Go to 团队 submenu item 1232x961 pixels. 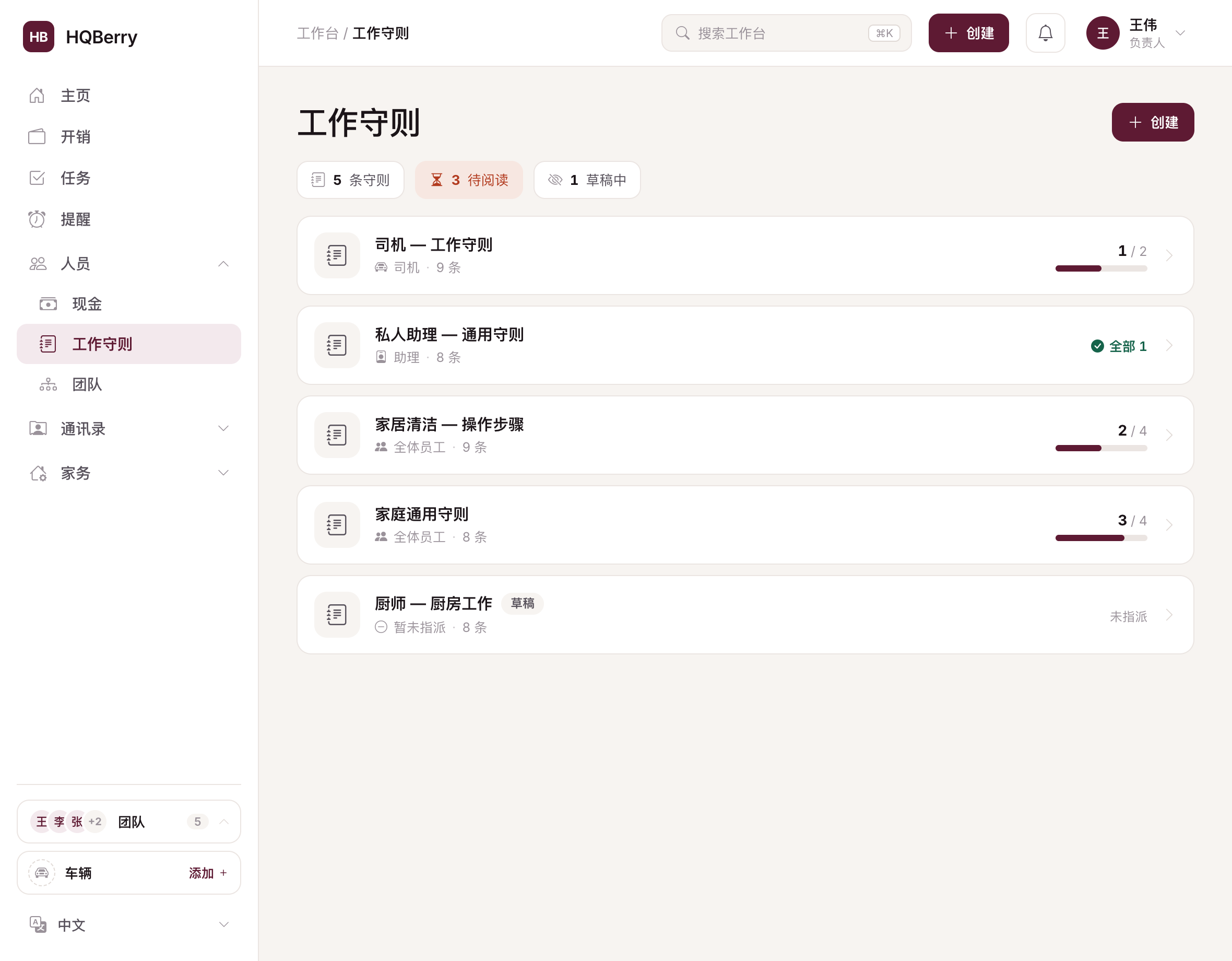128,384
